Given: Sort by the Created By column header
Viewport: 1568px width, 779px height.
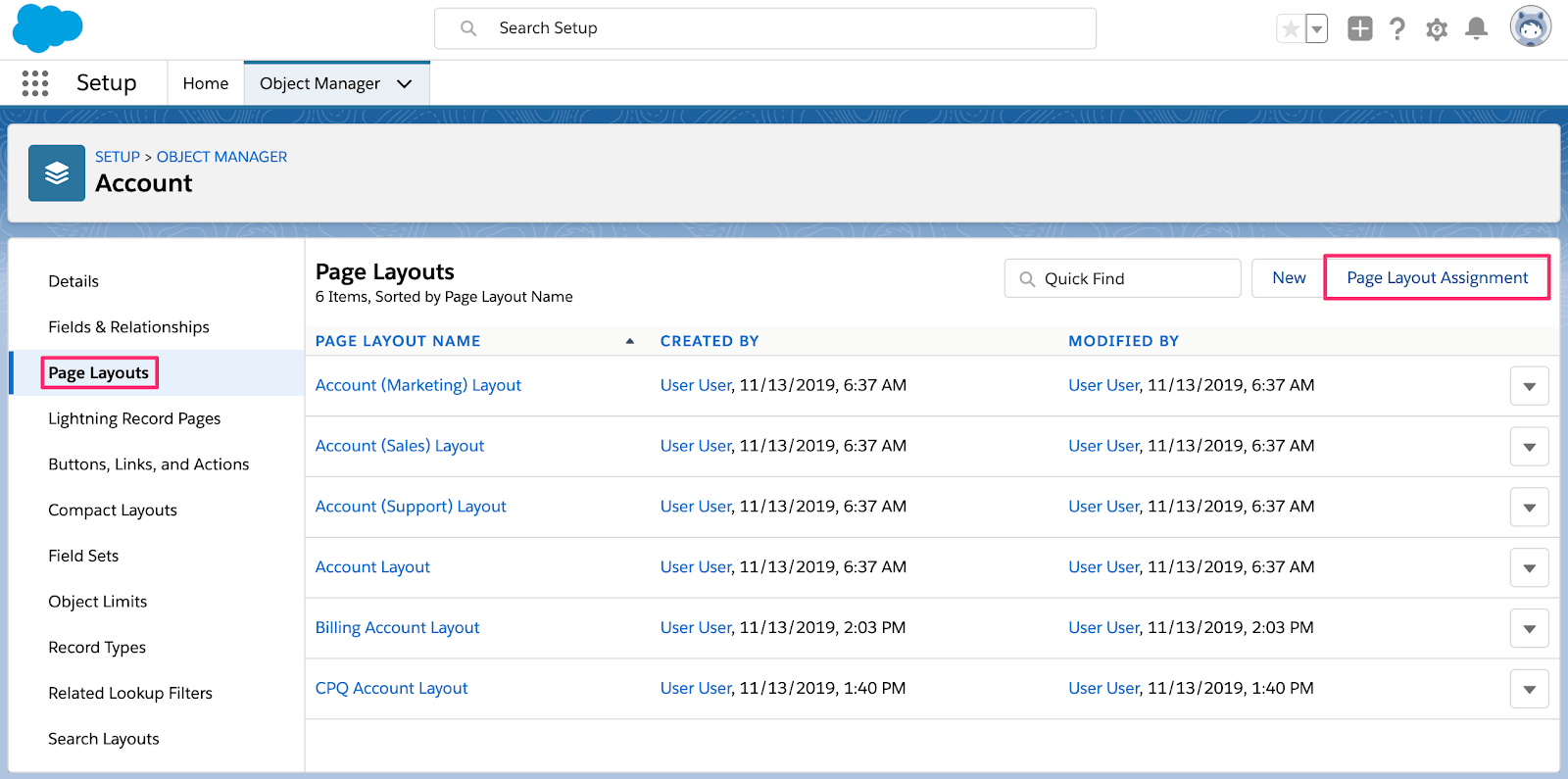Looking at the screenshot, I should pos(710,341).
